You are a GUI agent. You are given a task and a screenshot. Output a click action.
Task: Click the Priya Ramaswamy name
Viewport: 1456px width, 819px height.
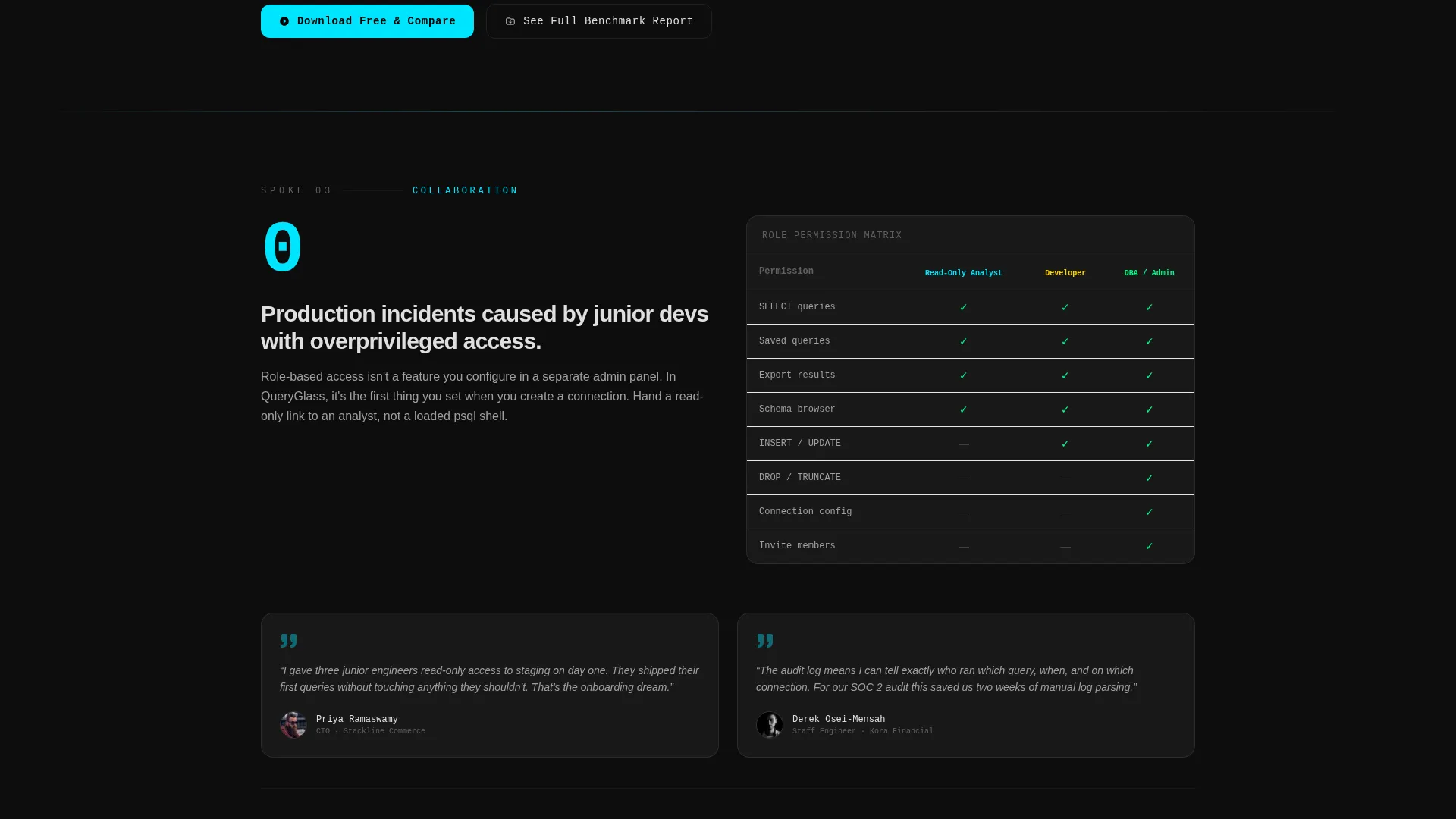(356, 720)
